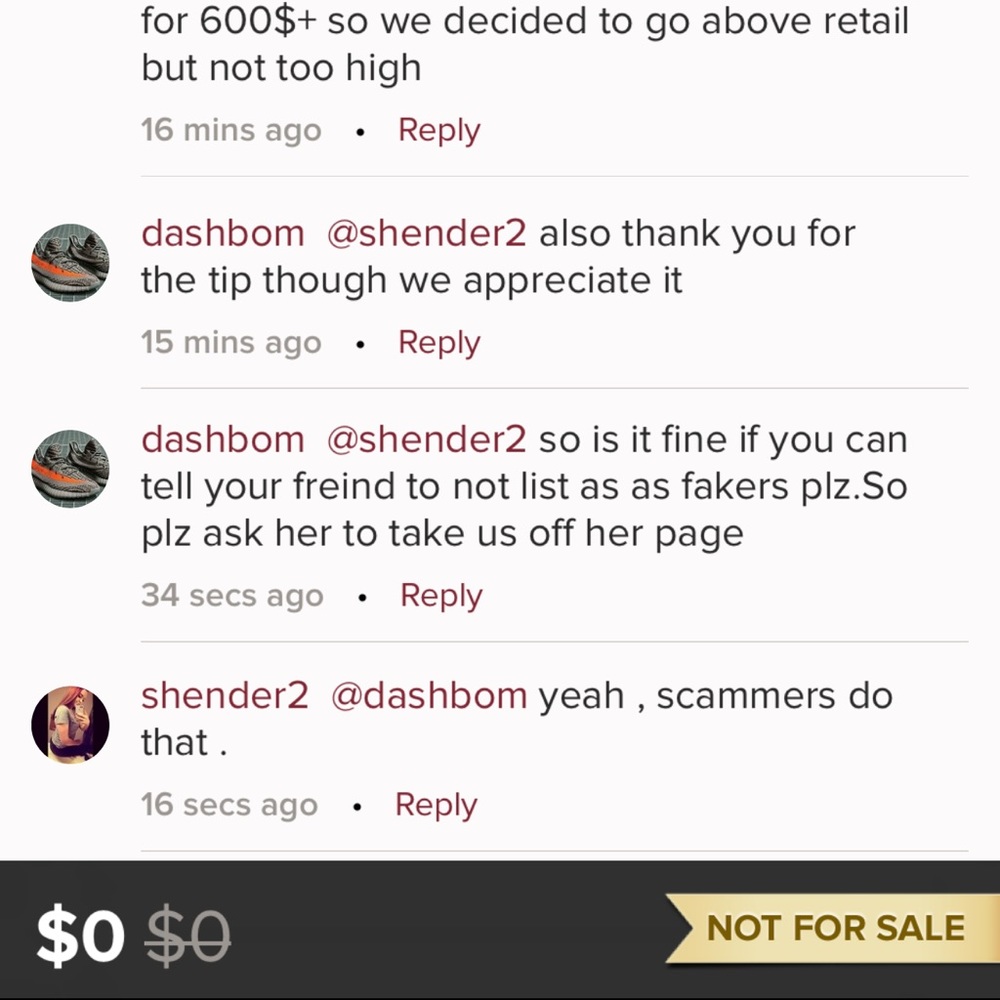Tap the dot separator after 16 mins ago
Image resolution: width=1000 pixels, height=1000 pixels.
point(359,130)
